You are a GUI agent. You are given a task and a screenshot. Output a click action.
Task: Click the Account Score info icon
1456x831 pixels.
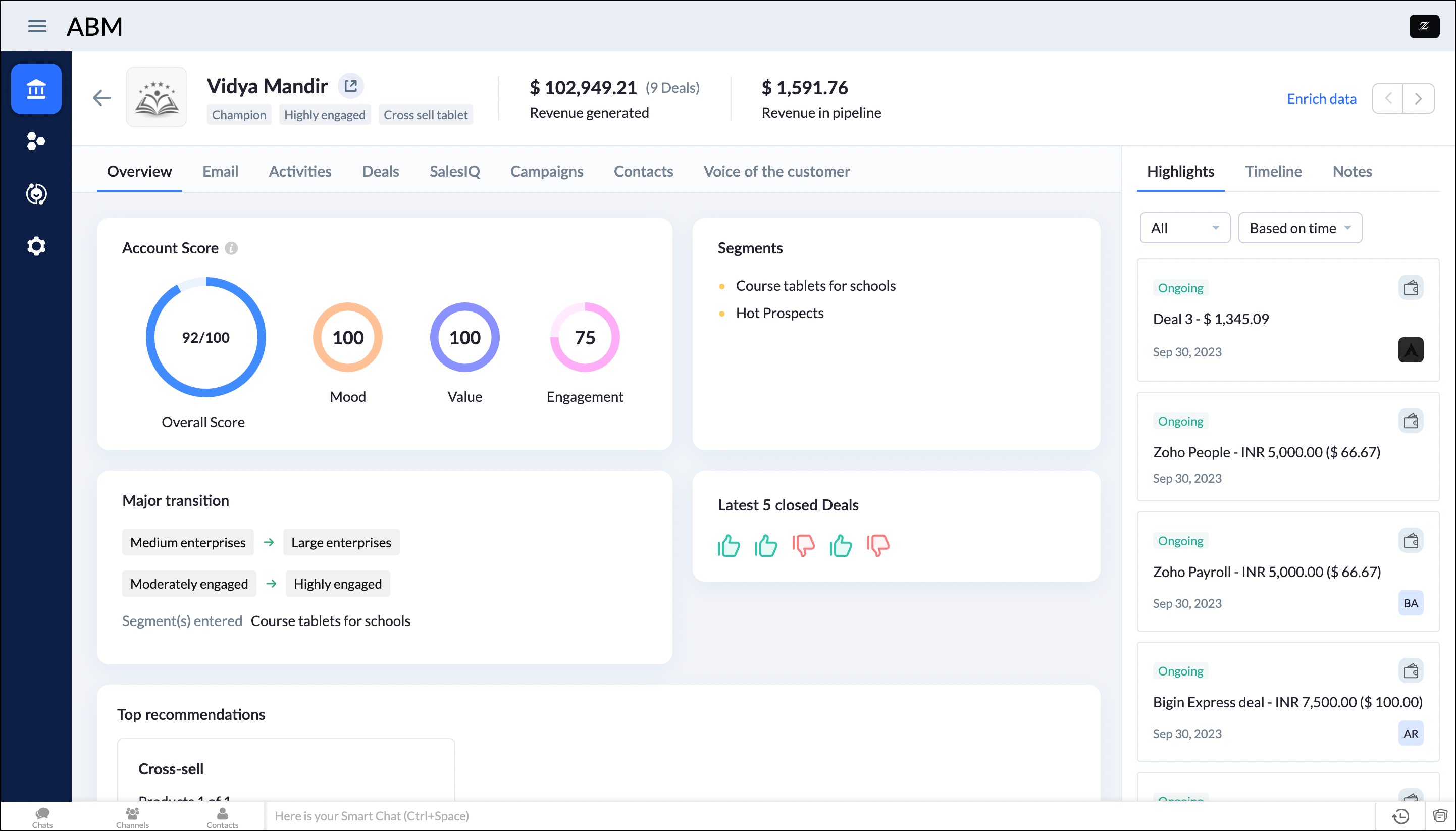click(x=231, y=248)
